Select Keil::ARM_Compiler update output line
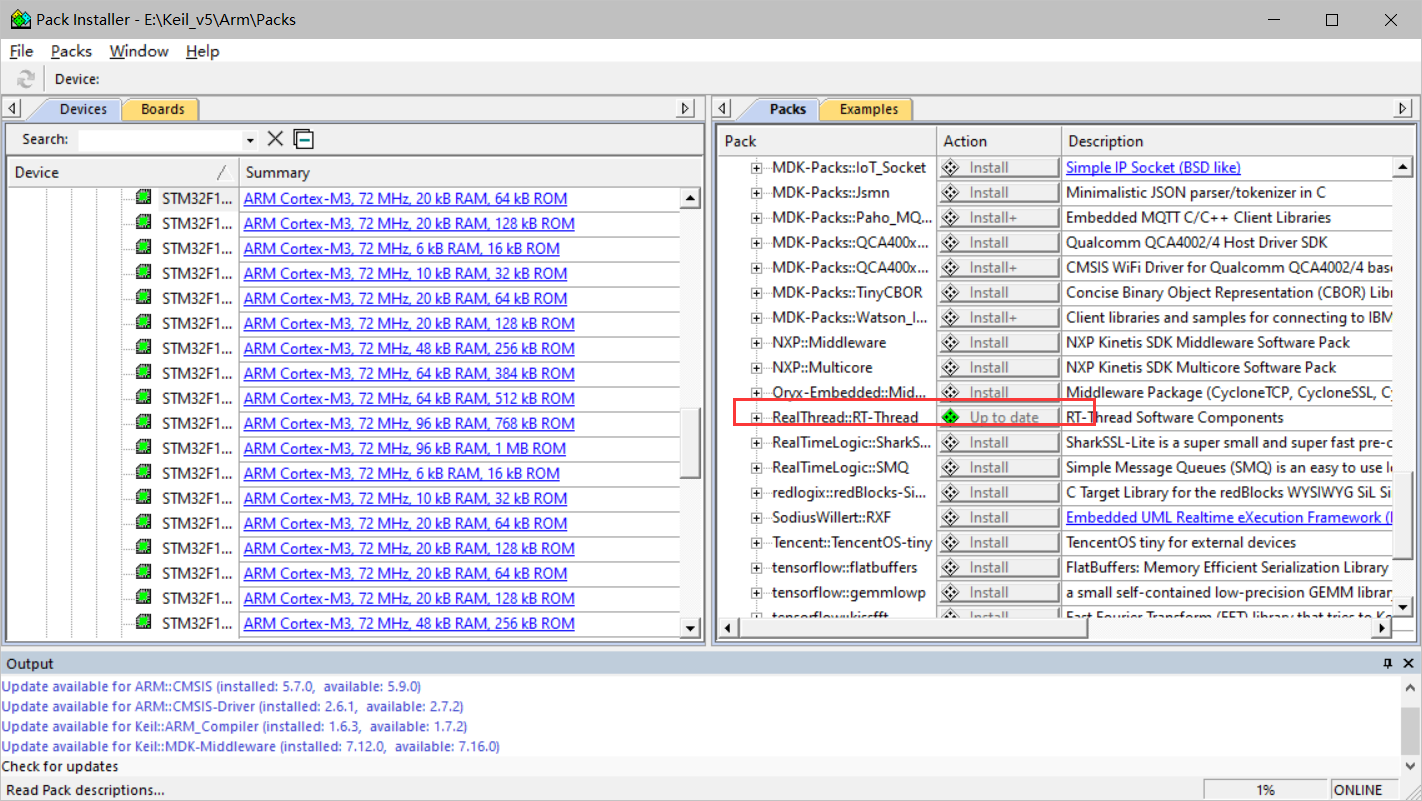This screenshot has height=801, width=1422. point(234,726)
